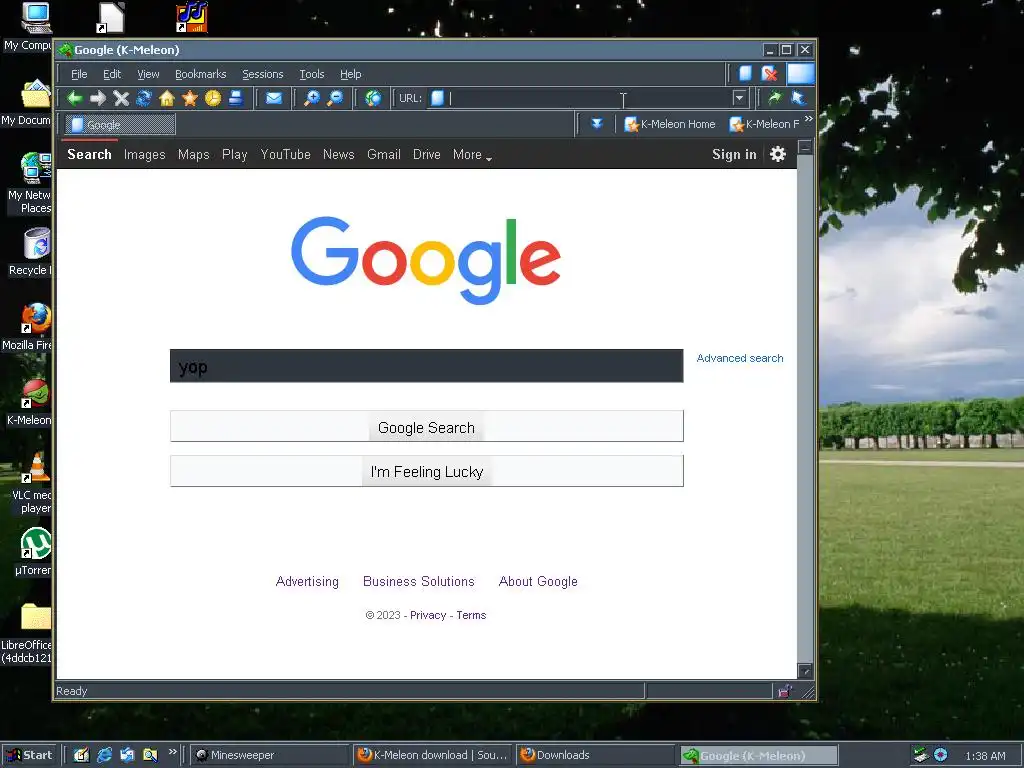Open the Advanced search link
The image size is (1024, 768).
(739, 358)
